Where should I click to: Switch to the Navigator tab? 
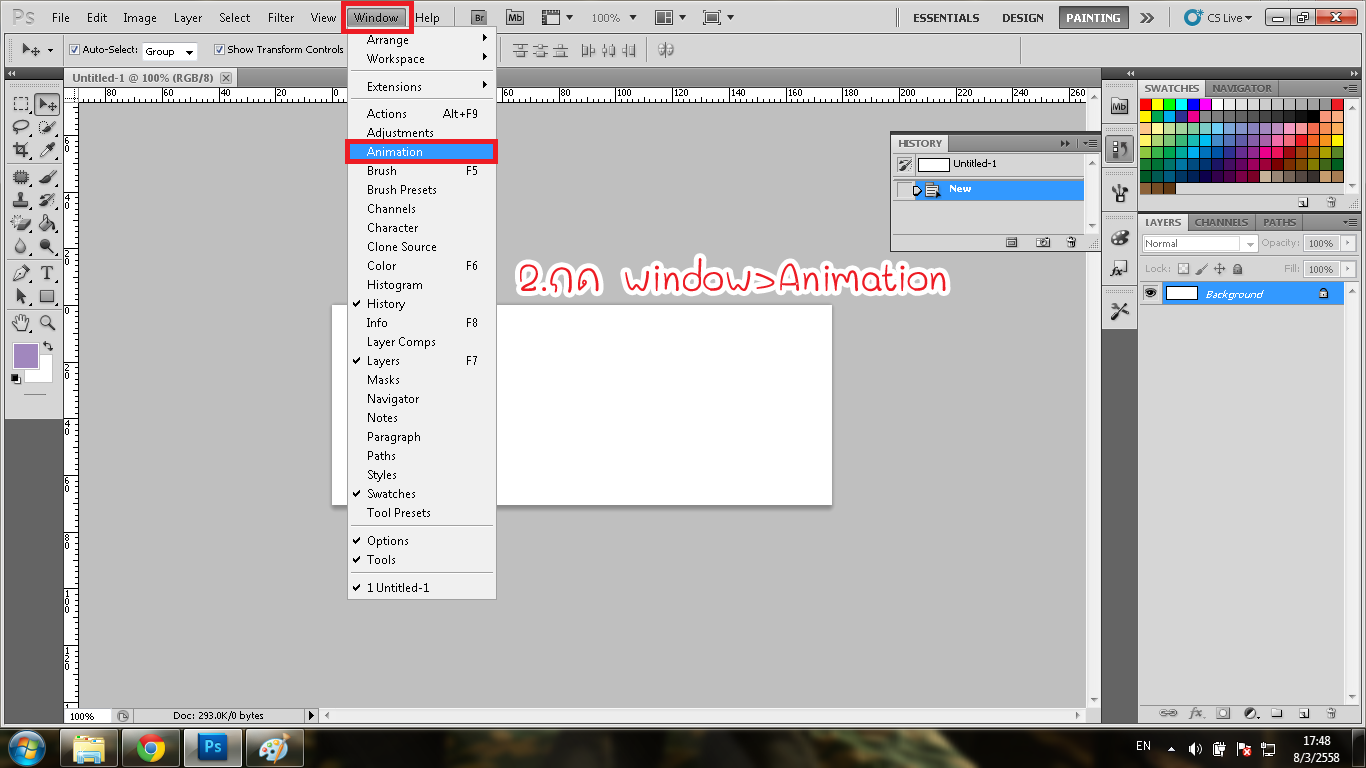[1242, 88]
